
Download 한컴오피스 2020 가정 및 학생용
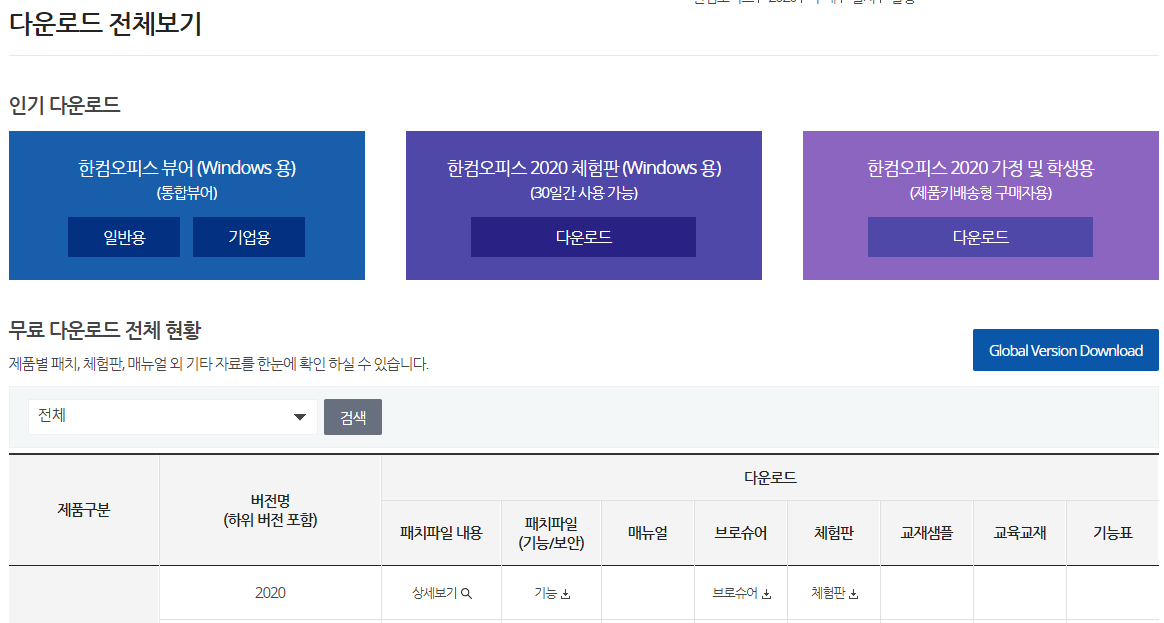tap(980, 237)
